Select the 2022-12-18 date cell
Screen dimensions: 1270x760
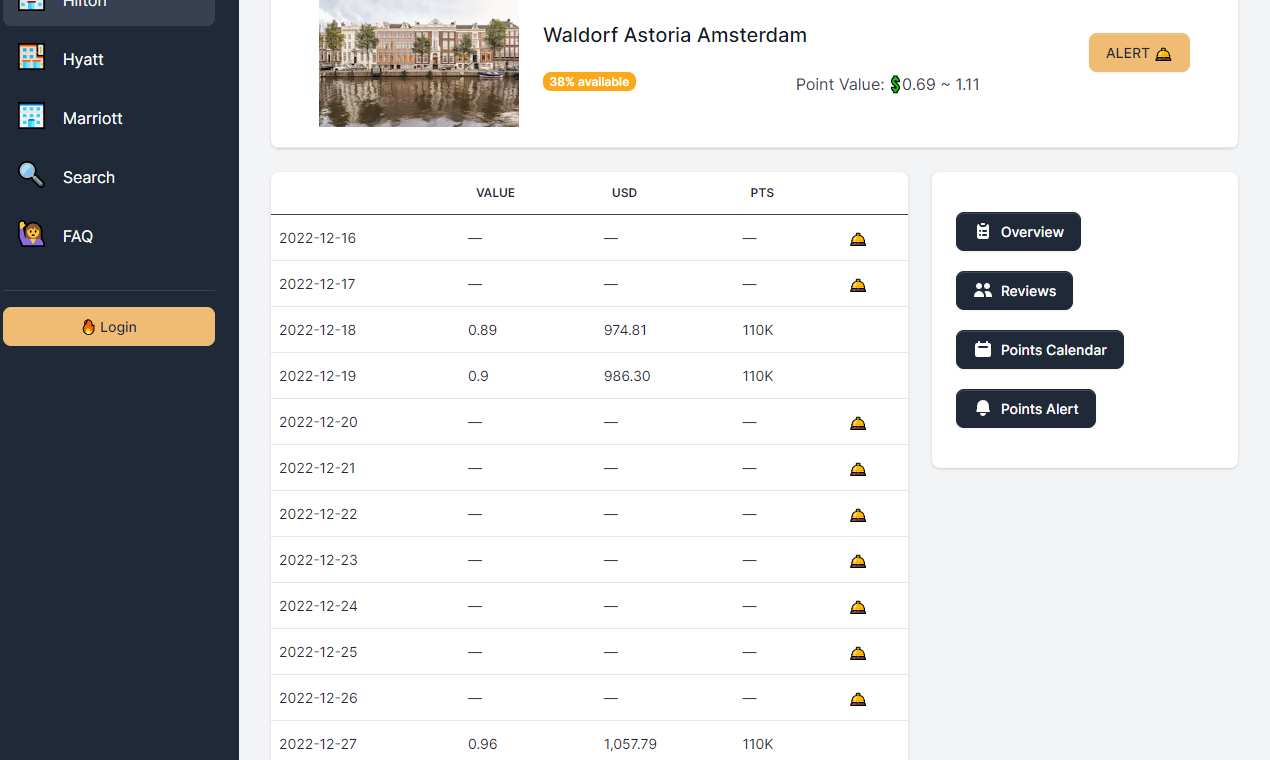(317, 330)
